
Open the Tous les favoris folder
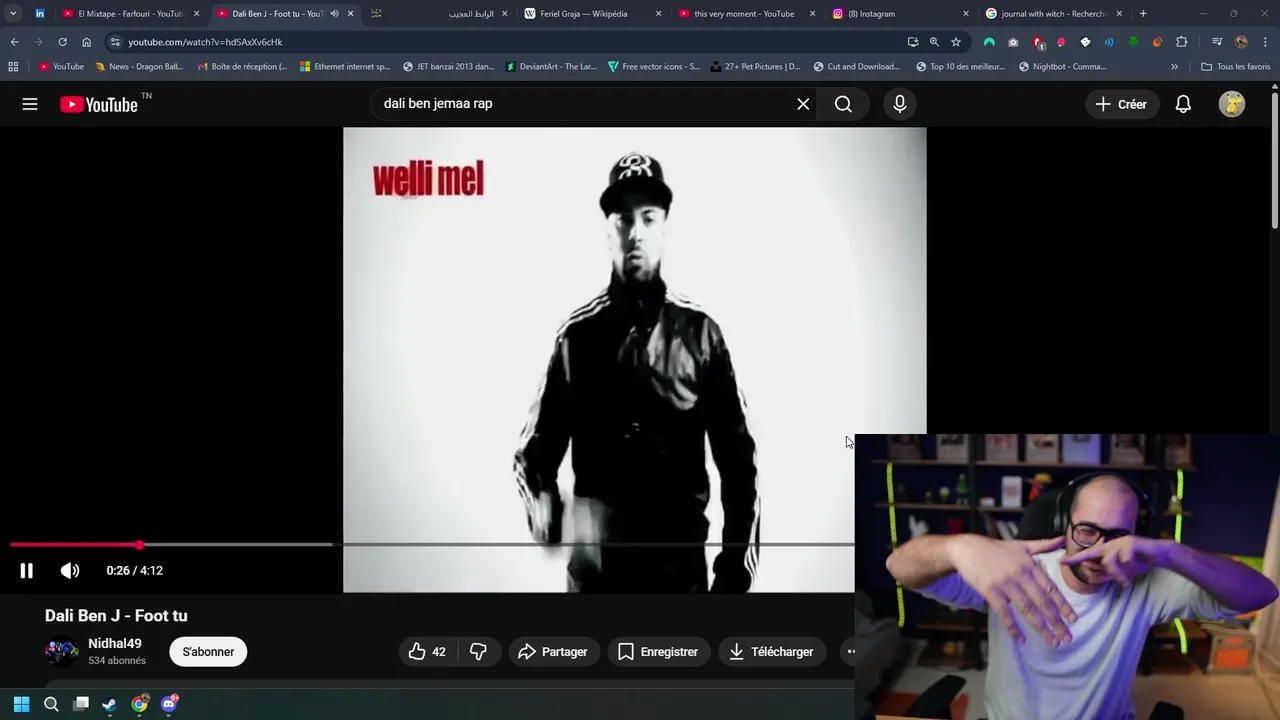tap(1236, 67)
